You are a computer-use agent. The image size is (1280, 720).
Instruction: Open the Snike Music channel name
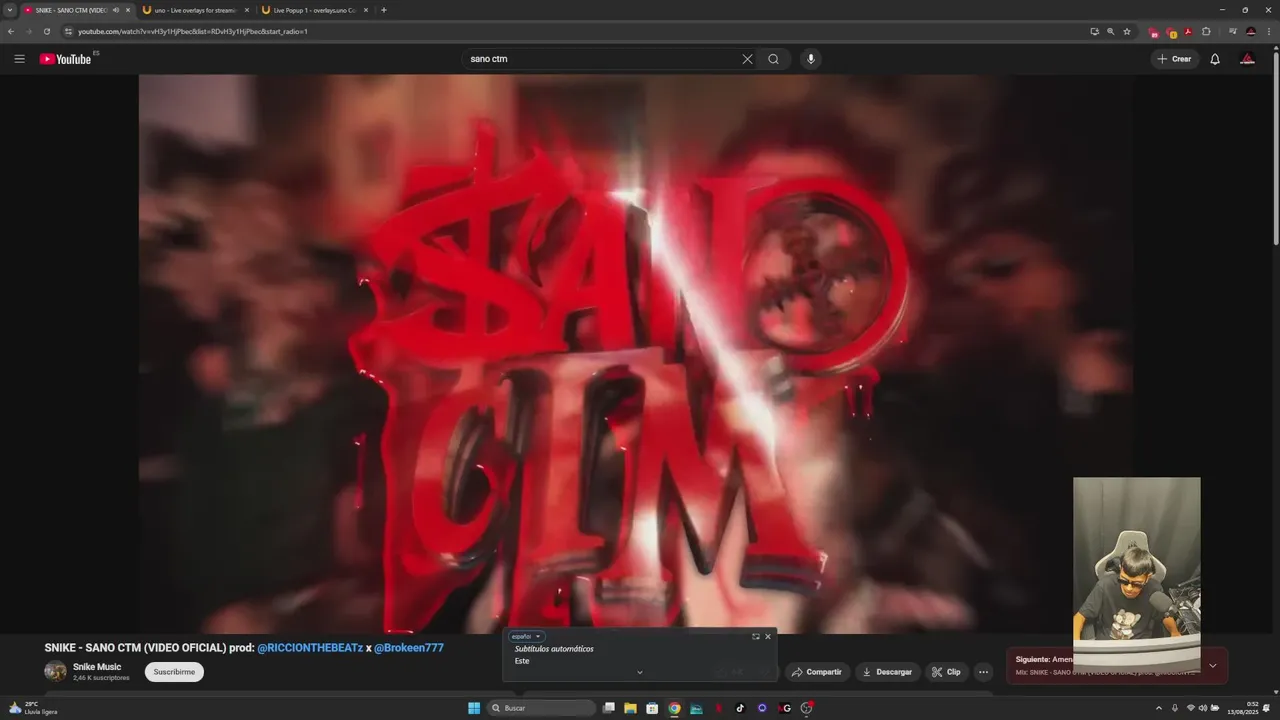(97, 667)
